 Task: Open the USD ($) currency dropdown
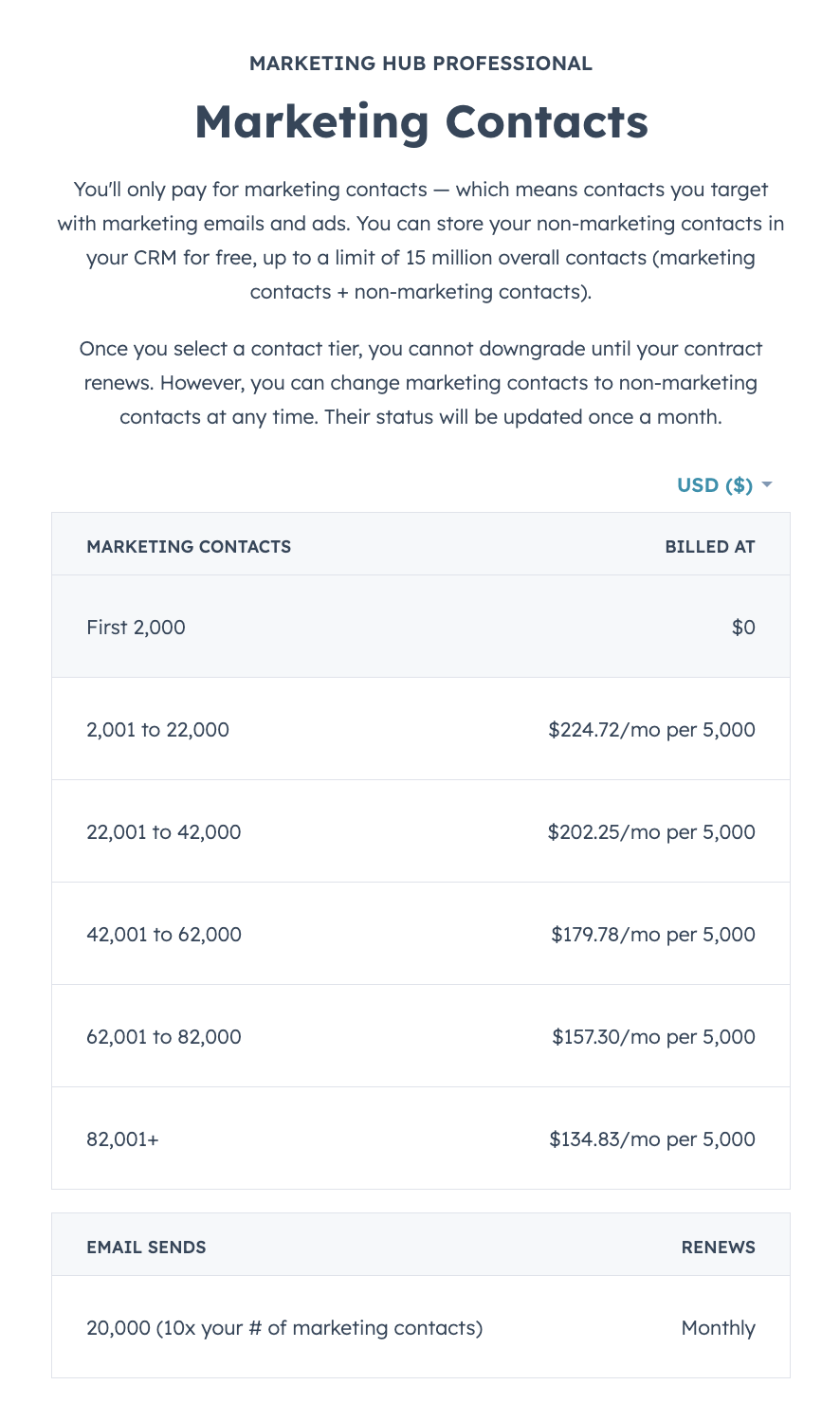click(x=715, y=485)
